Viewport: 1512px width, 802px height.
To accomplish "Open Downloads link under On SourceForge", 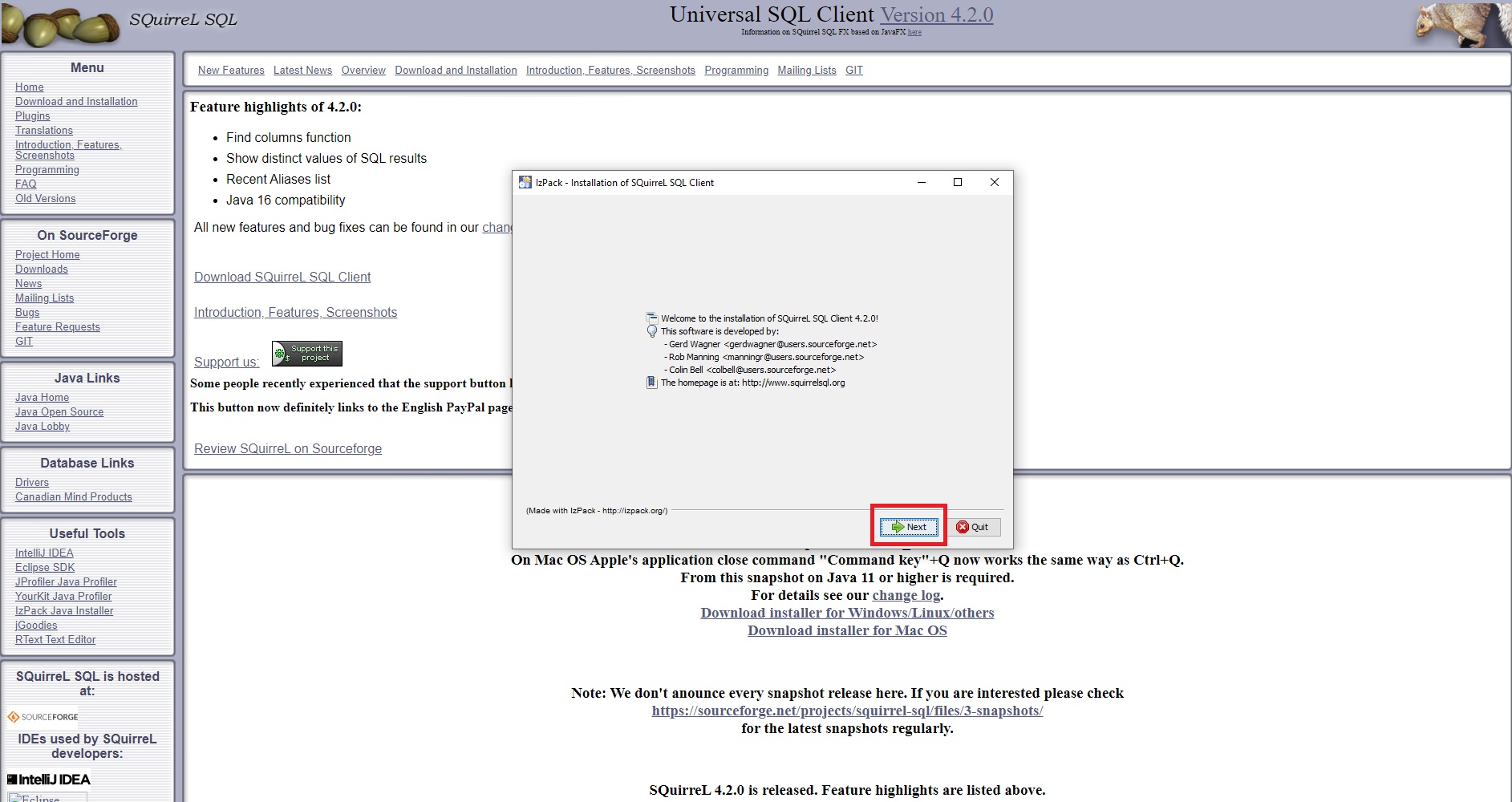I will [x=42, y=269].
